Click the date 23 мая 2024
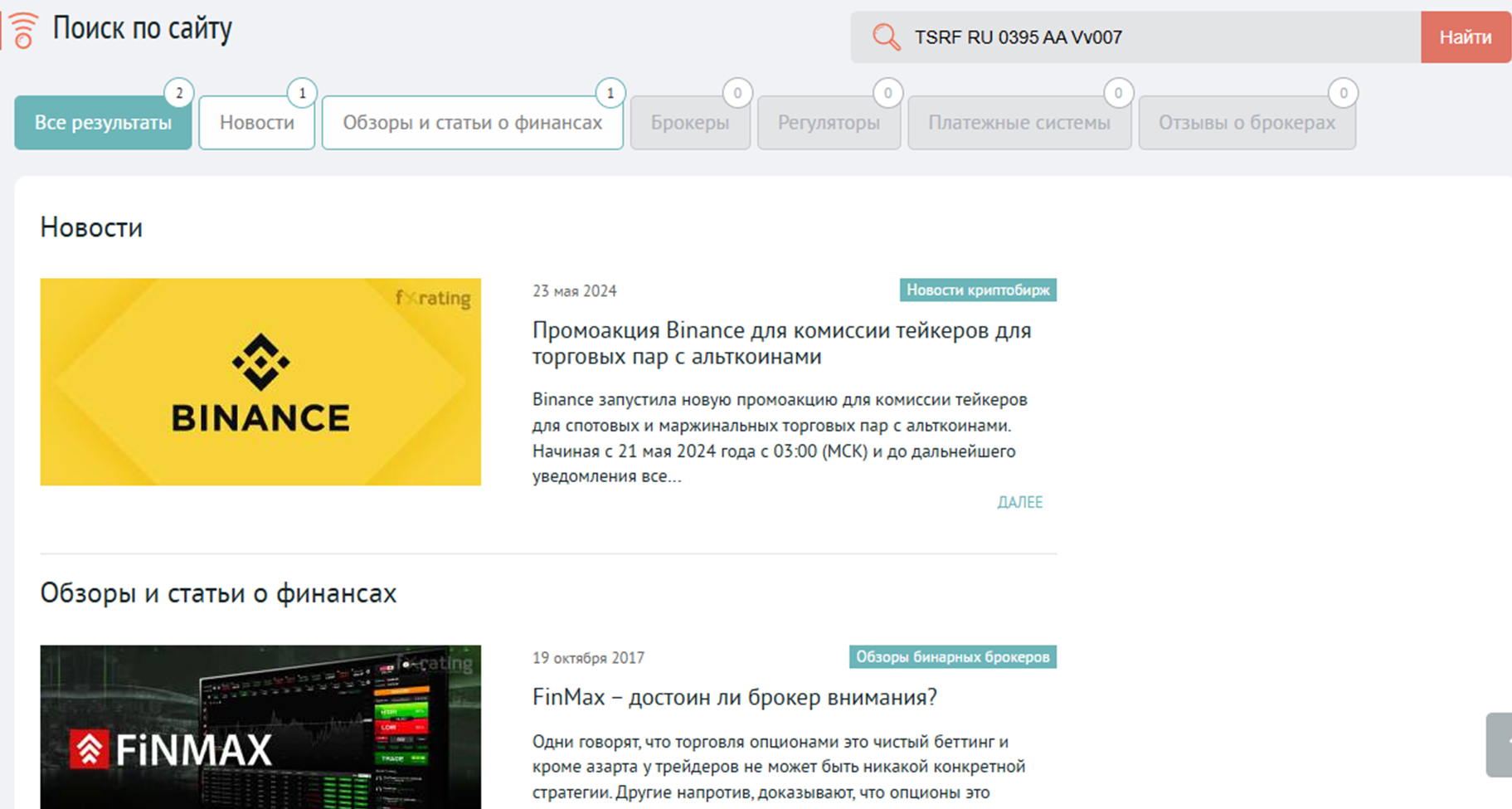 575,291
